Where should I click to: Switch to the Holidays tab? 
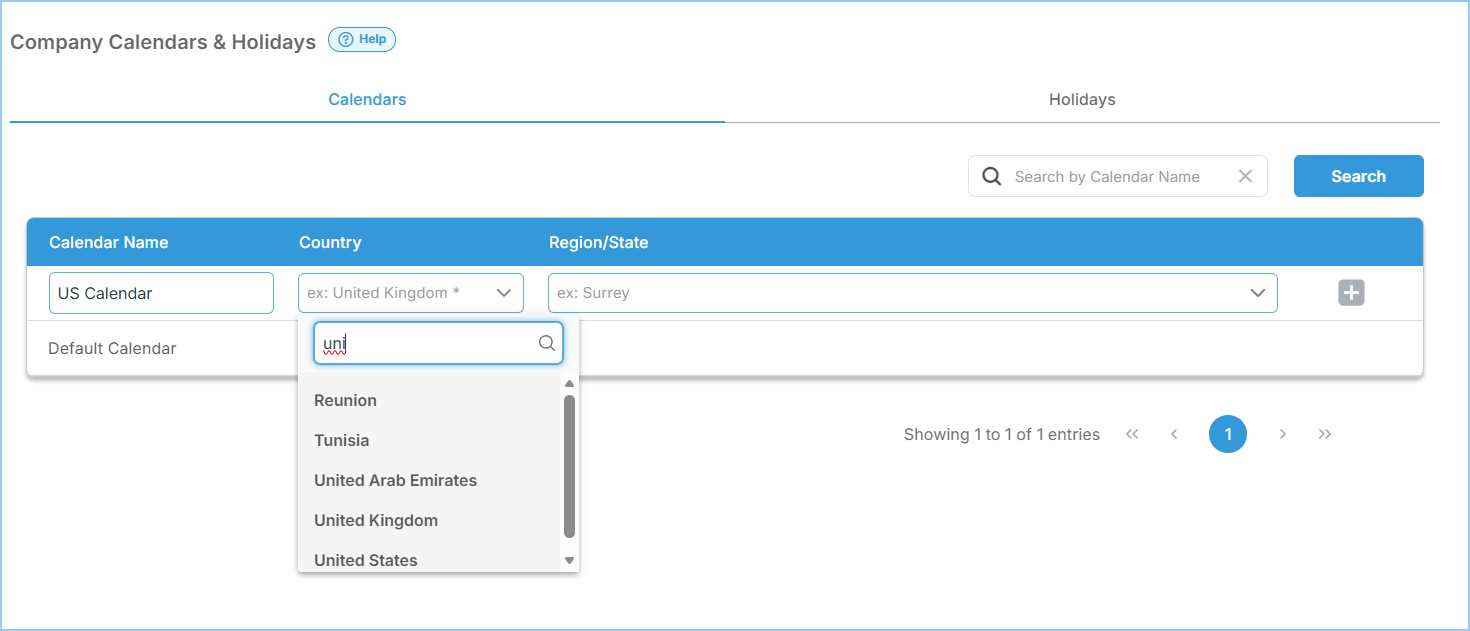click(x=1082, y=100)
